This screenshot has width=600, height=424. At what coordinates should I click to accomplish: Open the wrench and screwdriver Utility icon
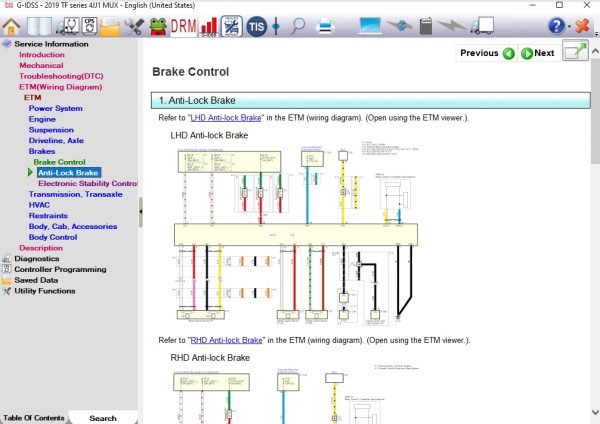[134, 26]
